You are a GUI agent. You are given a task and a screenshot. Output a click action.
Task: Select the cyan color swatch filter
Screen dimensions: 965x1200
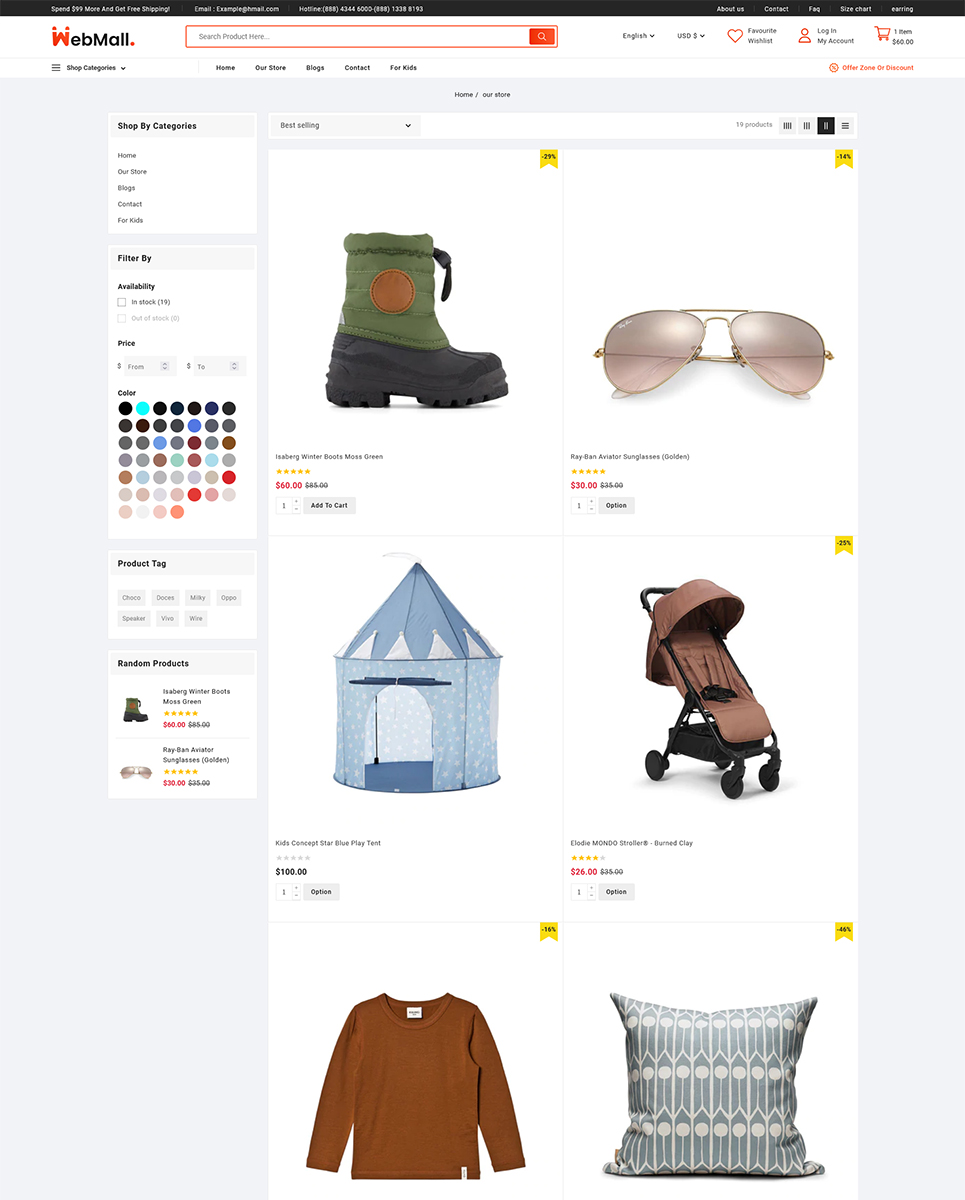tap(143, 408)
